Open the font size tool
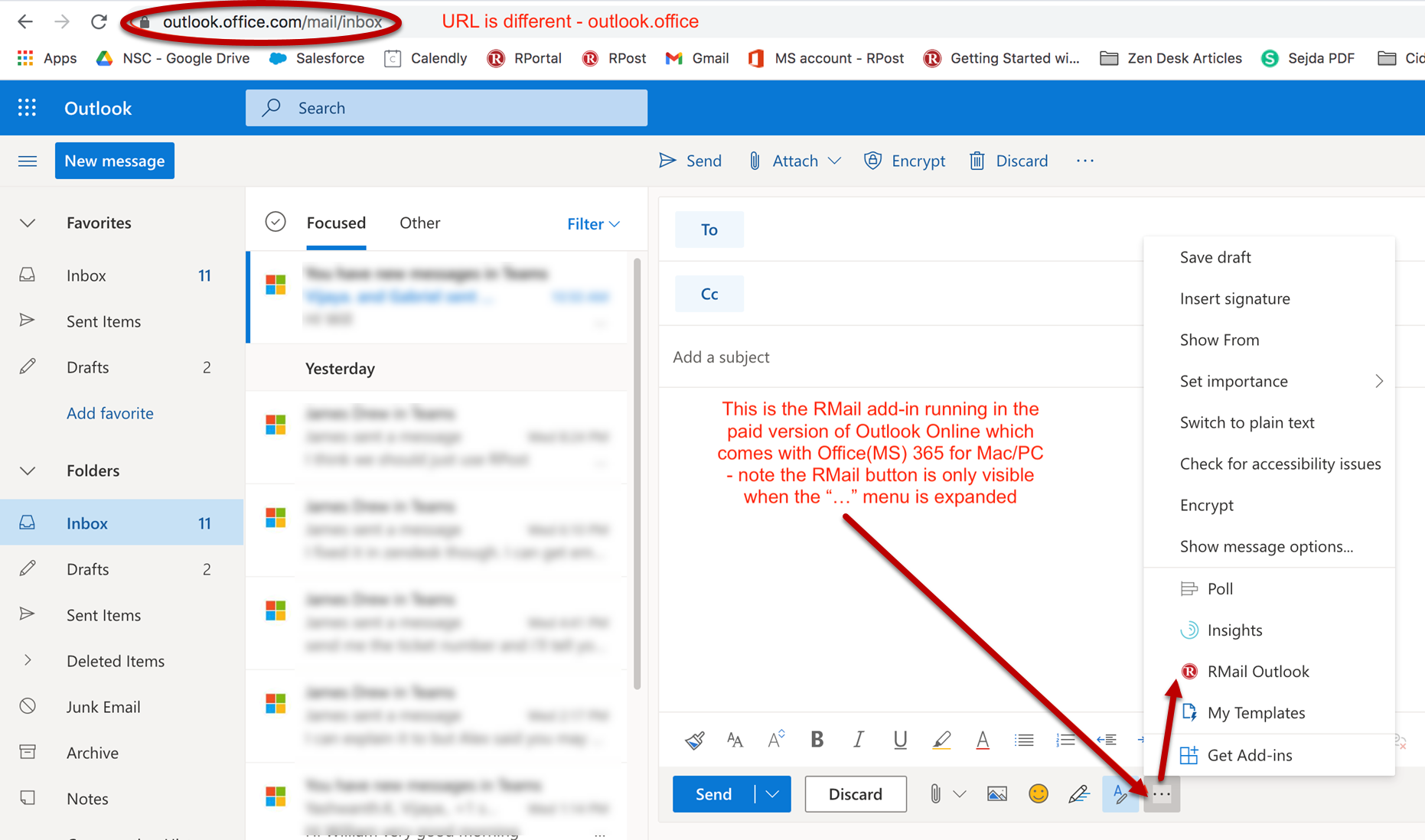The height and width of the screenshot is (840, 1425). [x=735, y=740]
